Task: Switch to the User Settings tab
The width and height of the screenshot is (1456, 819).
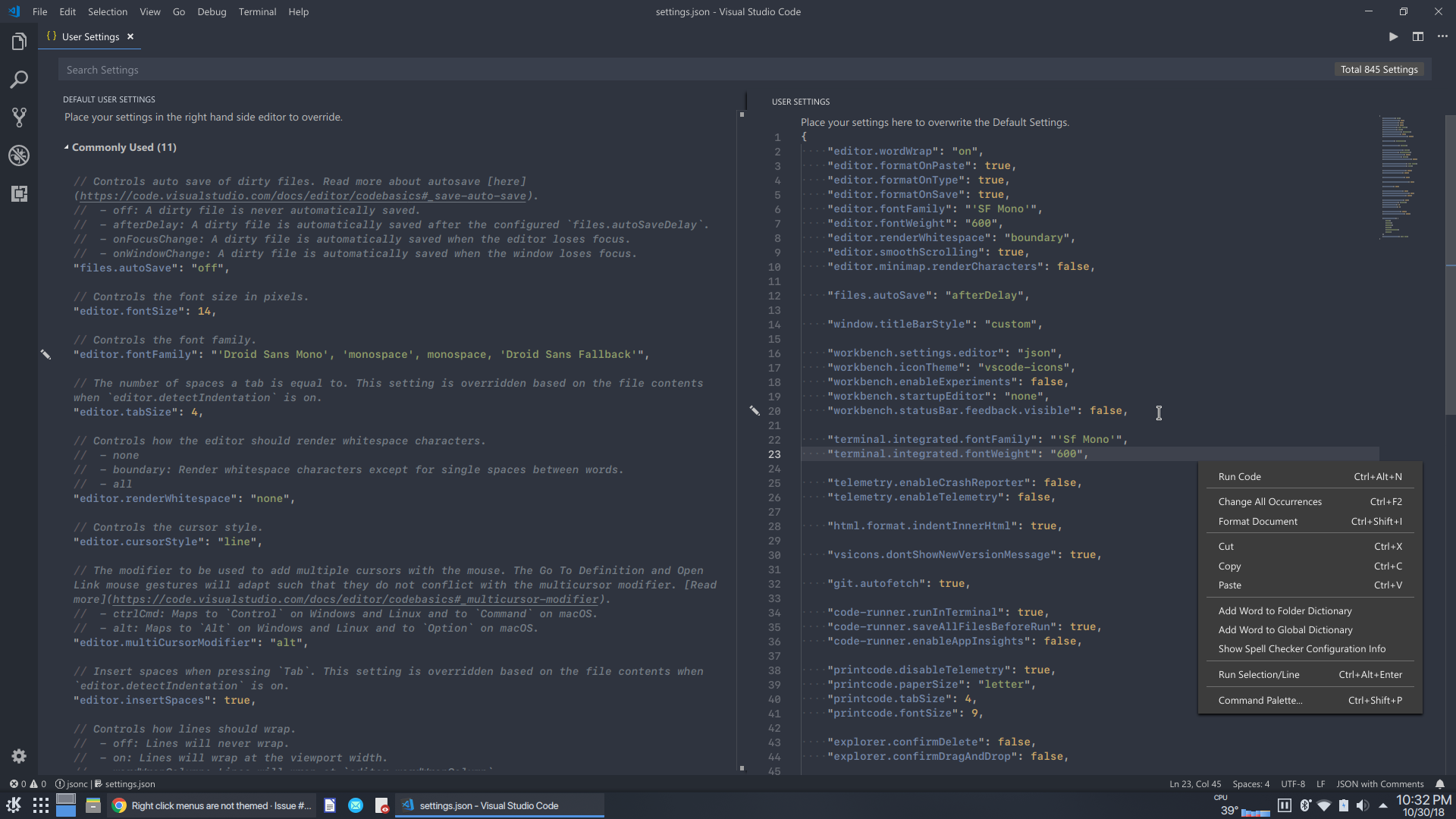Action: pos(89,36)
